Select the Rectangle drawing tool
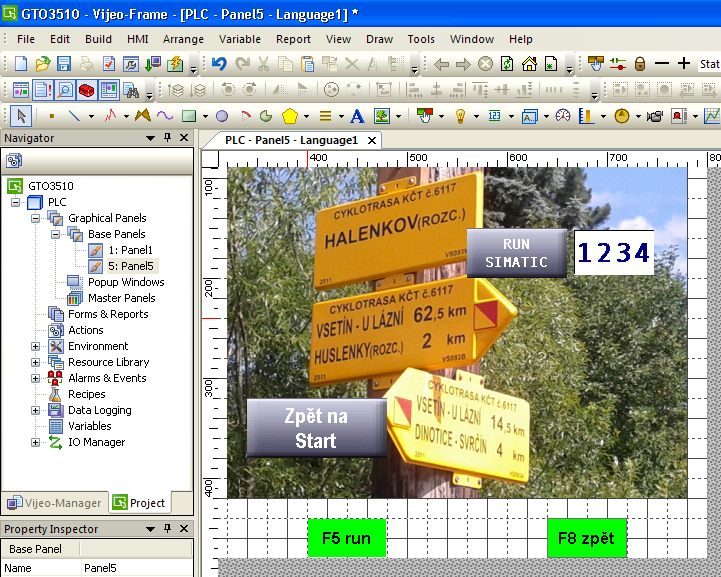721x577 pixels. coord(189,116)
